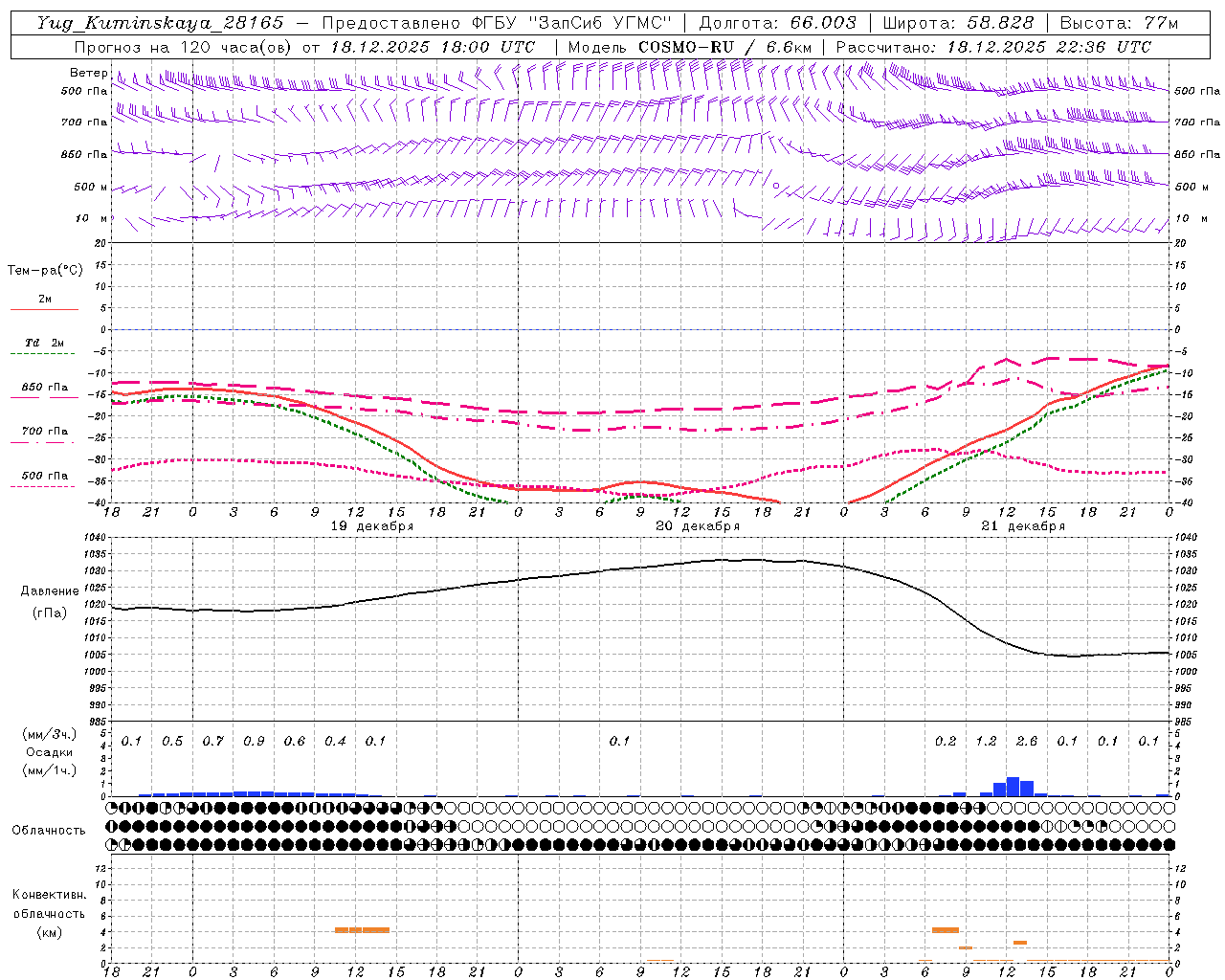Click the left 500 м wind level label
1225x980 pixels.
pos(91,187)
